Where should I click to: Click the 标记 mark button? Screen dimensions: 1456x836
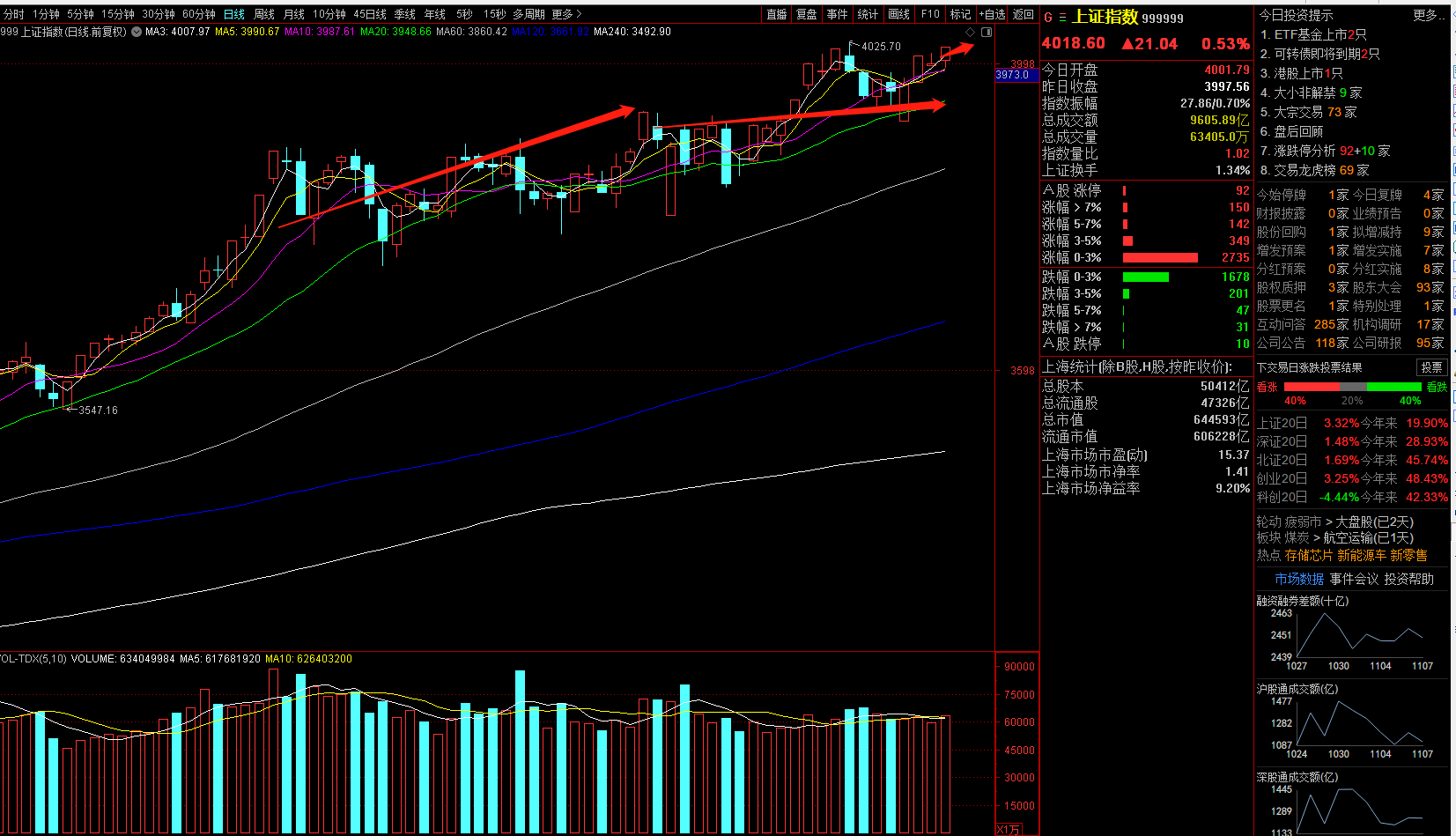point(961,14)
